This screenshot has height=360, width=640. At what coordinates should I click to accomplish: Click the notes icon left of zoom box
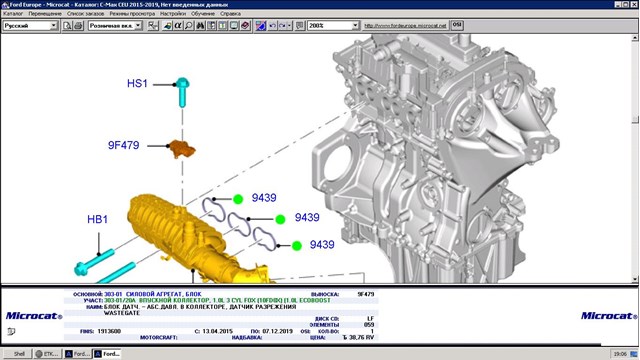coord(300,25)
